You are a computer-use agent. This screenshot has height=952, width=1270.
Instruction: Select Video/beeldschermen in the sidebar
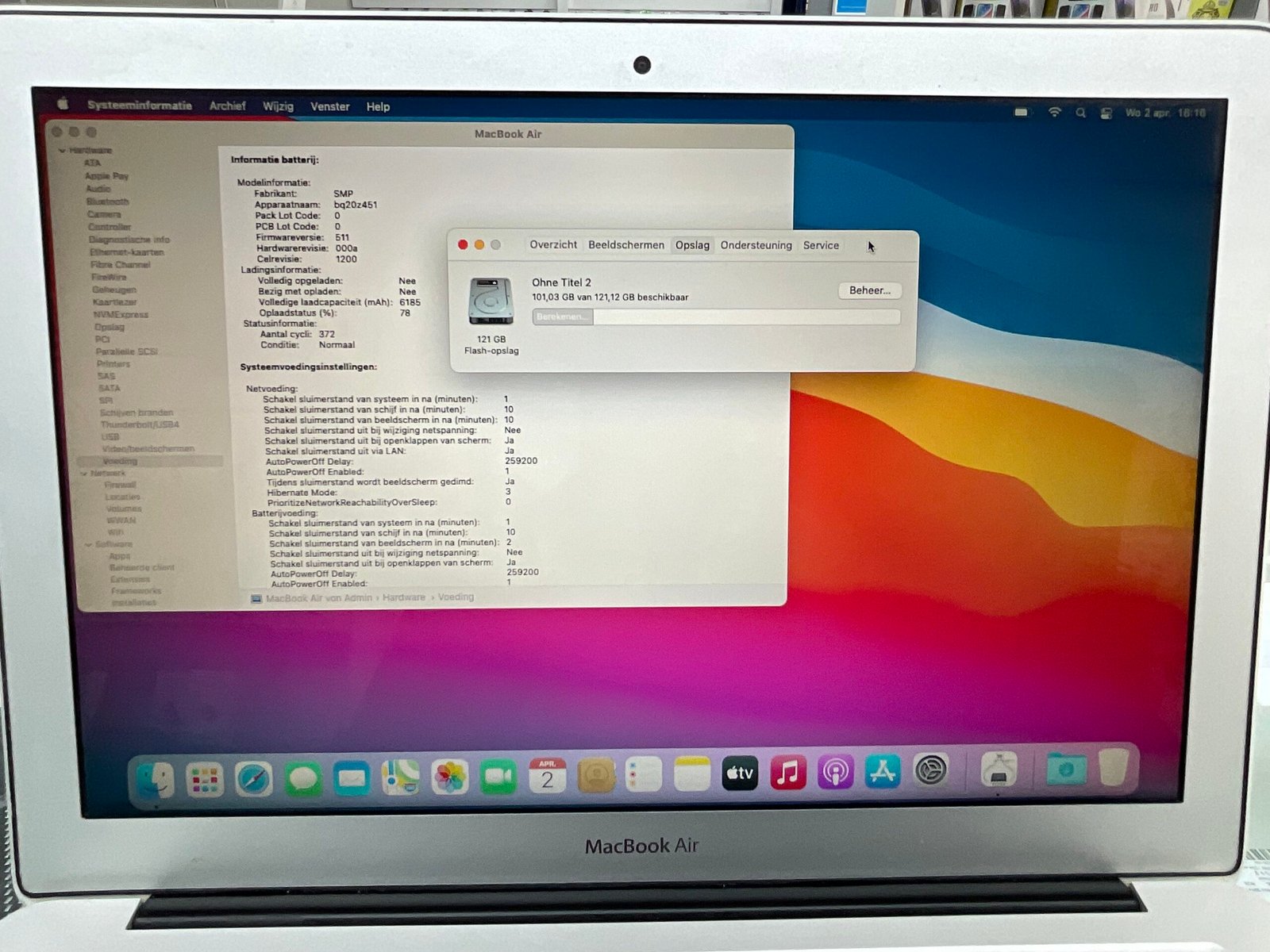[148, 449]
